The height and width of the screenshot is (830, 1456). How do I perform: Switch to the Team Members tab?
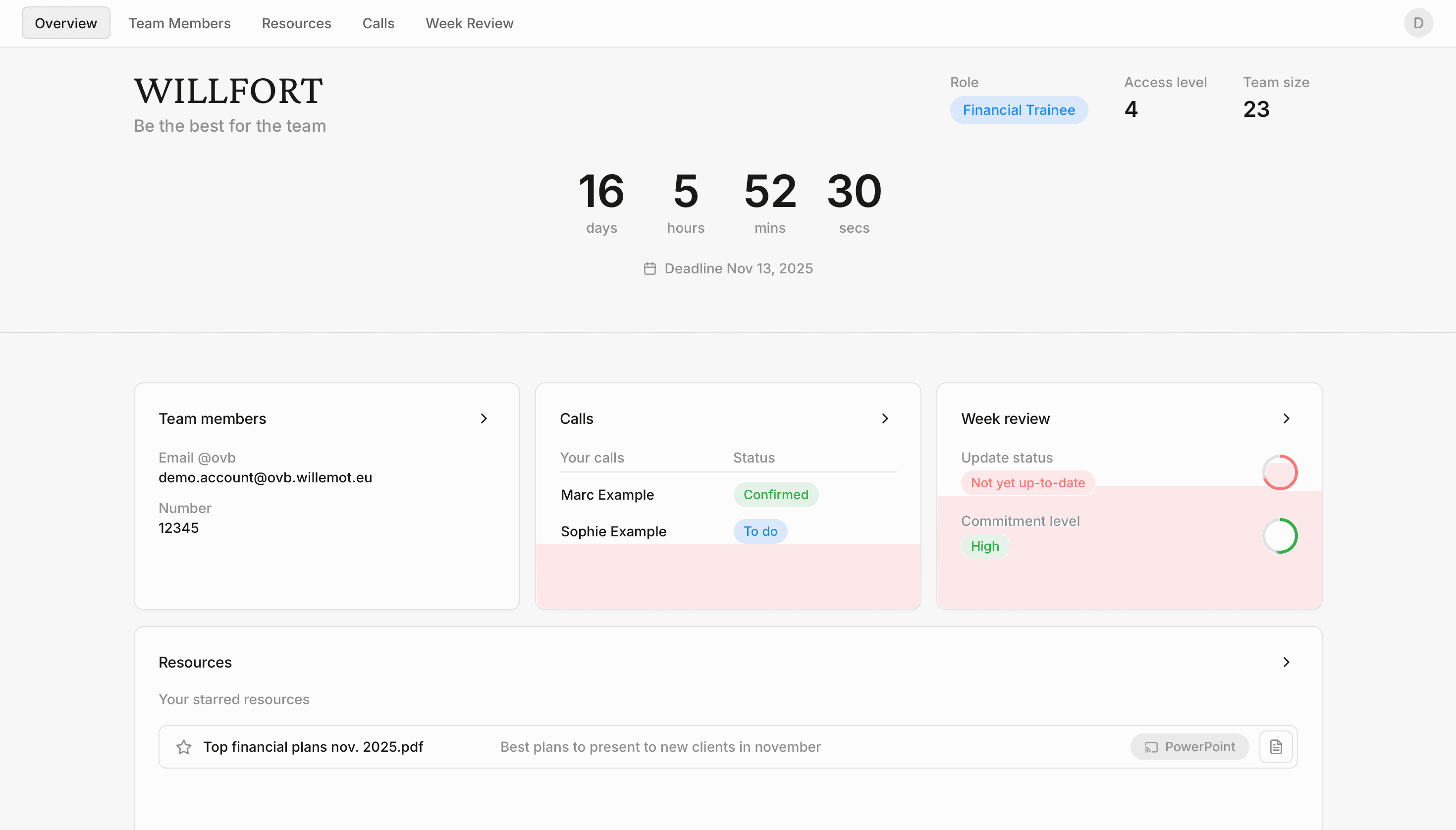(x=179, y=23)
